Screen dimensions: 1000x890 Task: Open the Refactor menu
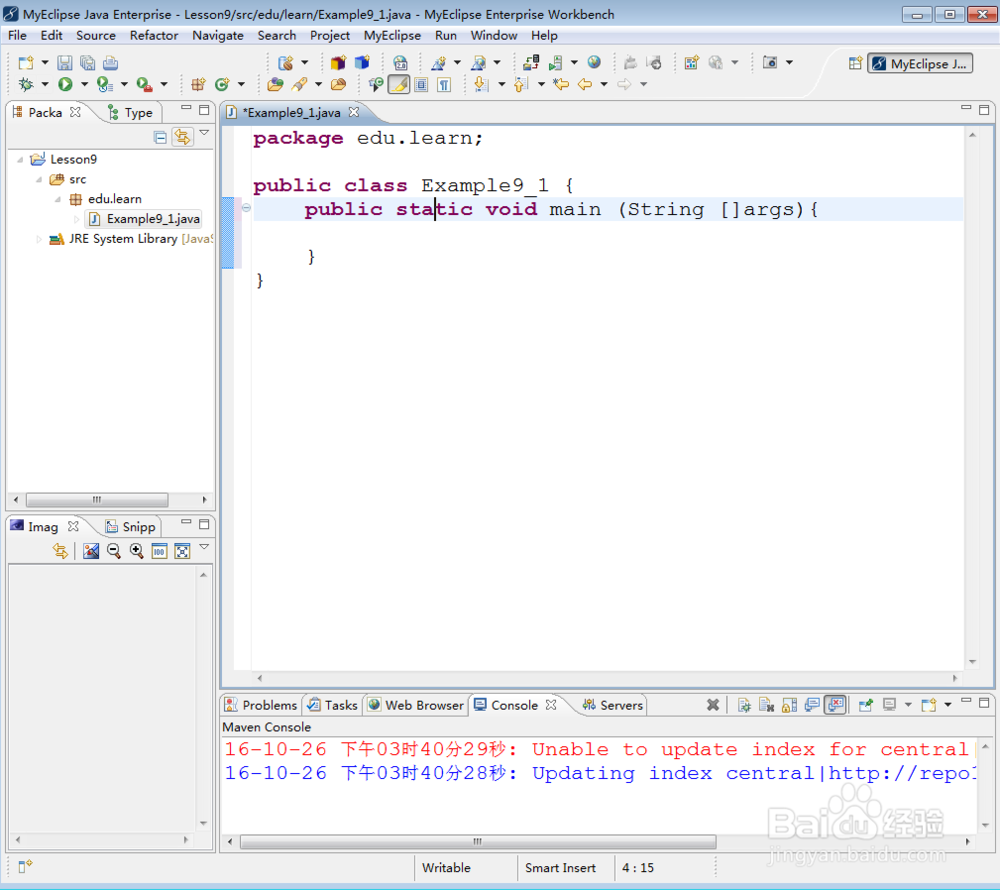click(154, 36)
